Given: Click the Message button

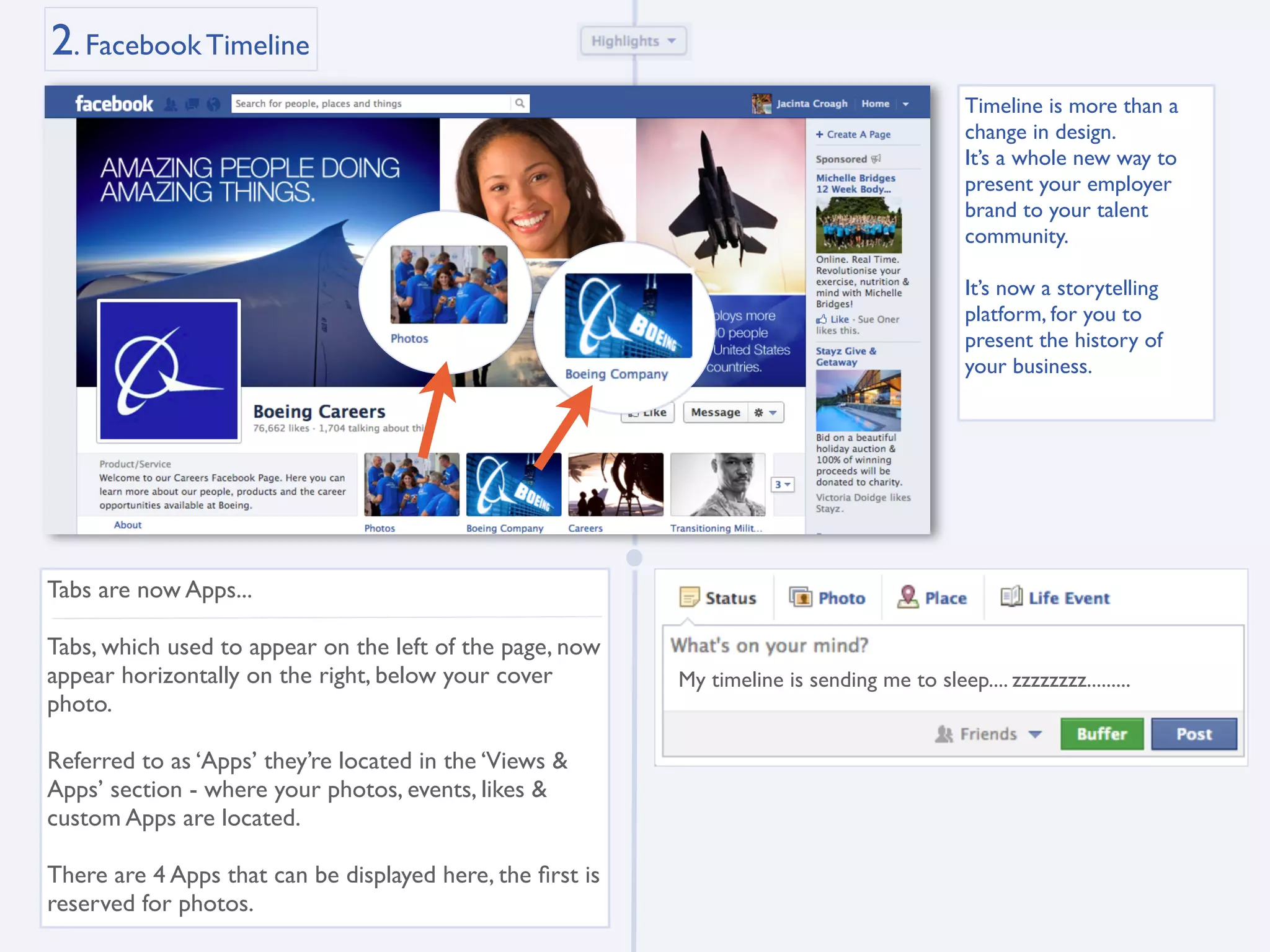Looking at the screenshot, I should click(716, 412).
